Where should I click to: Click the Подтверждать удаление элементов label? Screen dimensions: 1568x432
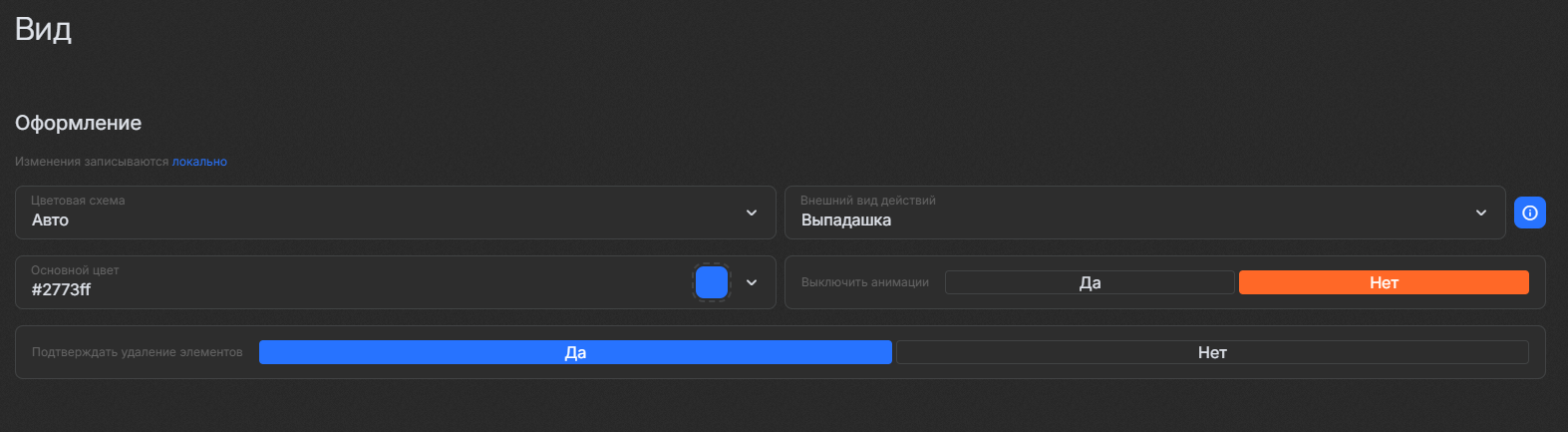(x=138, y=352)
